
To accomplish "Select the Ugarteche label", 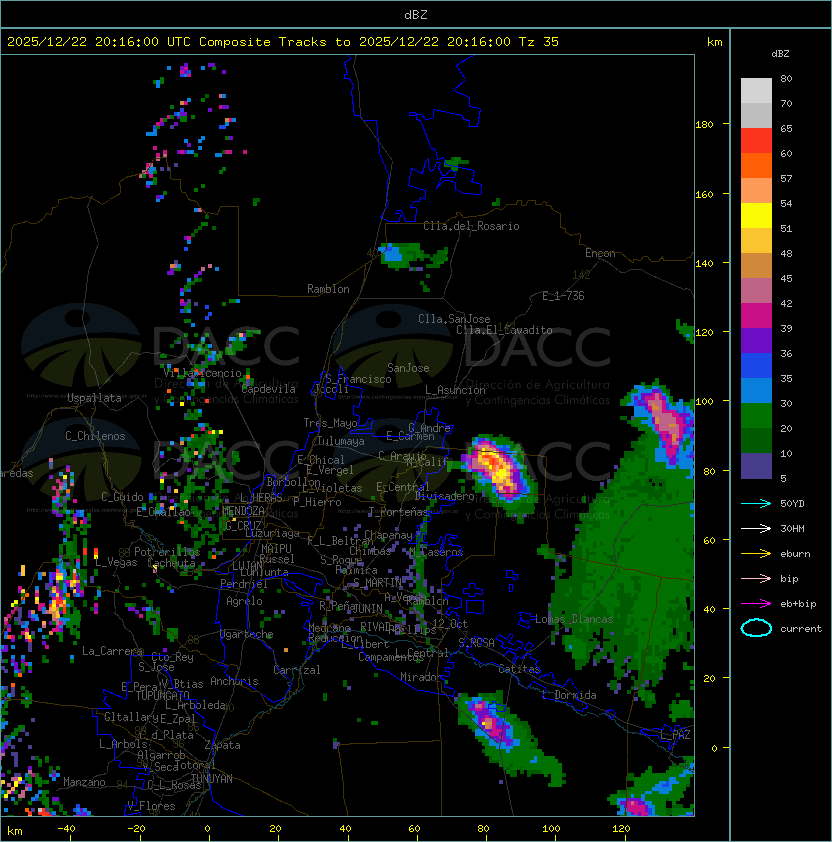I will pos(247,634).
